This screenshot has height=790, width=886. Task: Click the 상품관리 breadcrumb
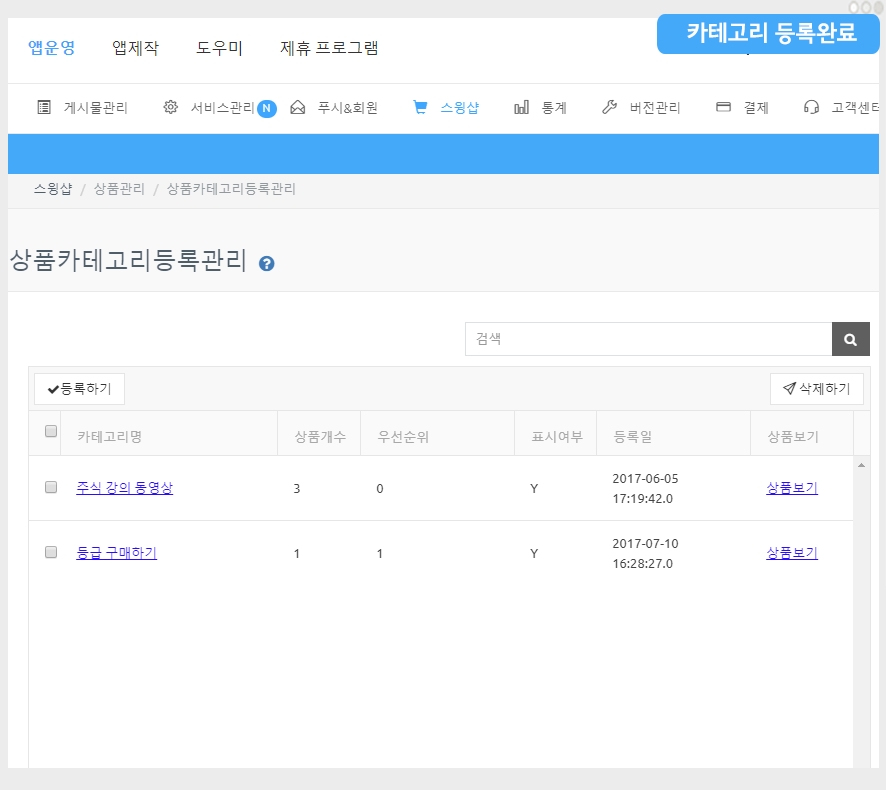point(119,189)
